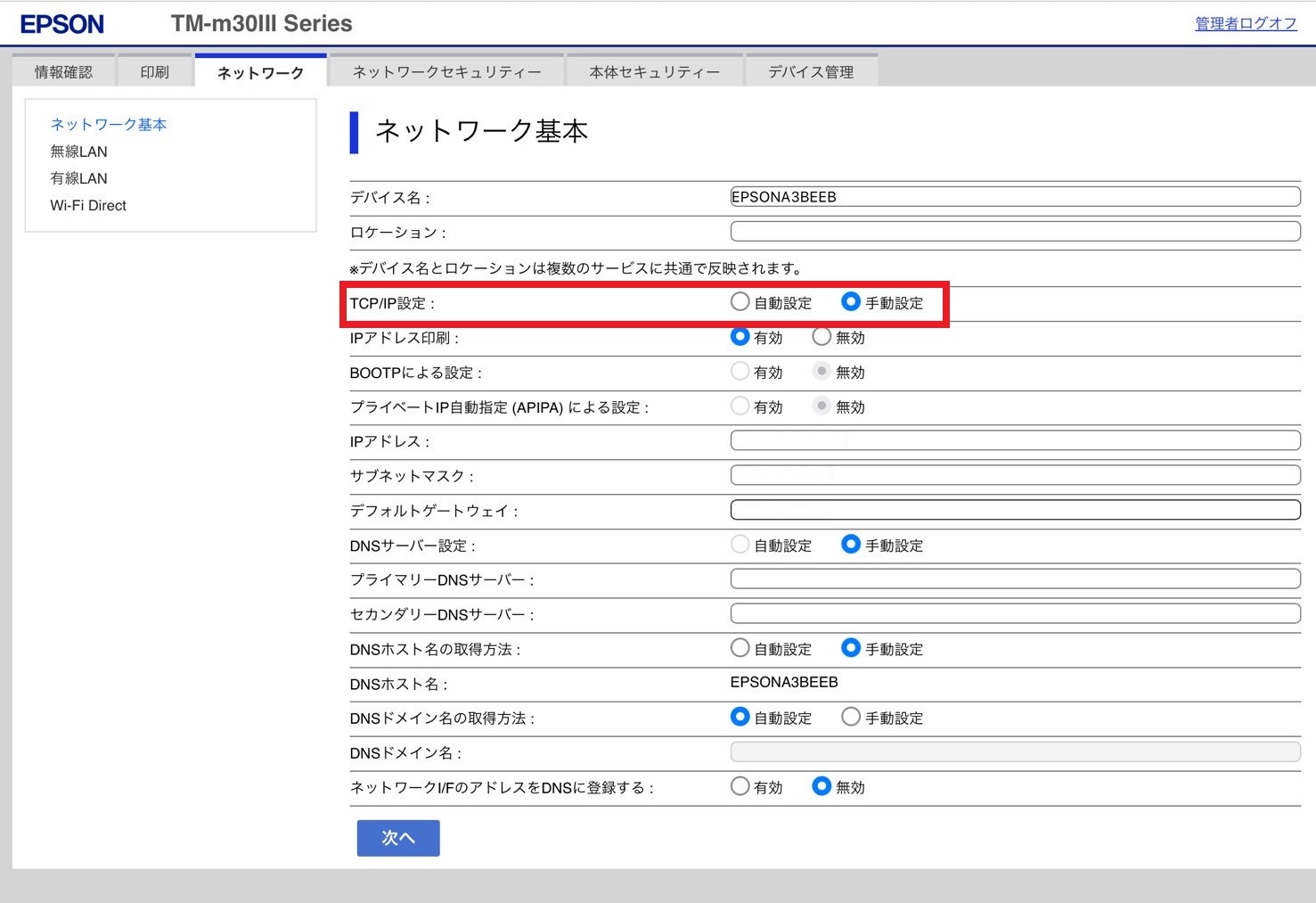The width and height of the screenshot is (1316, 903).
Task: Enable ネットワークI/FのアドレスをDNSに登録する
Action: [x=740, y=786]
